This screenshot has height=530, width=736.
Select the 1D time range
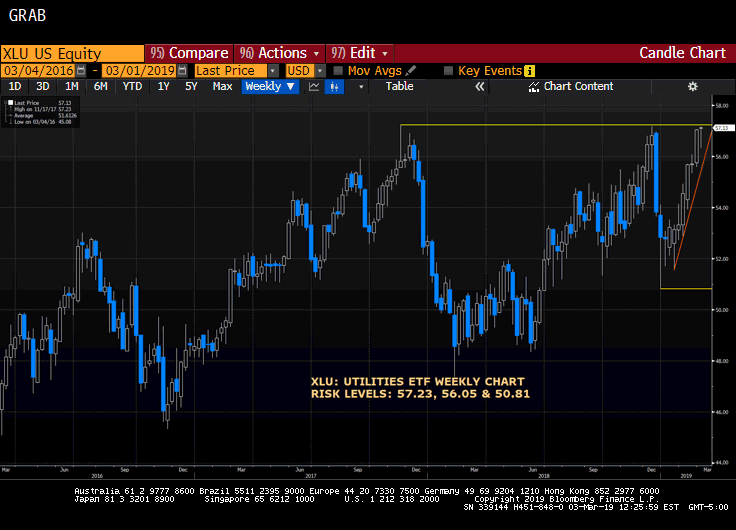[x=15, y=86]
